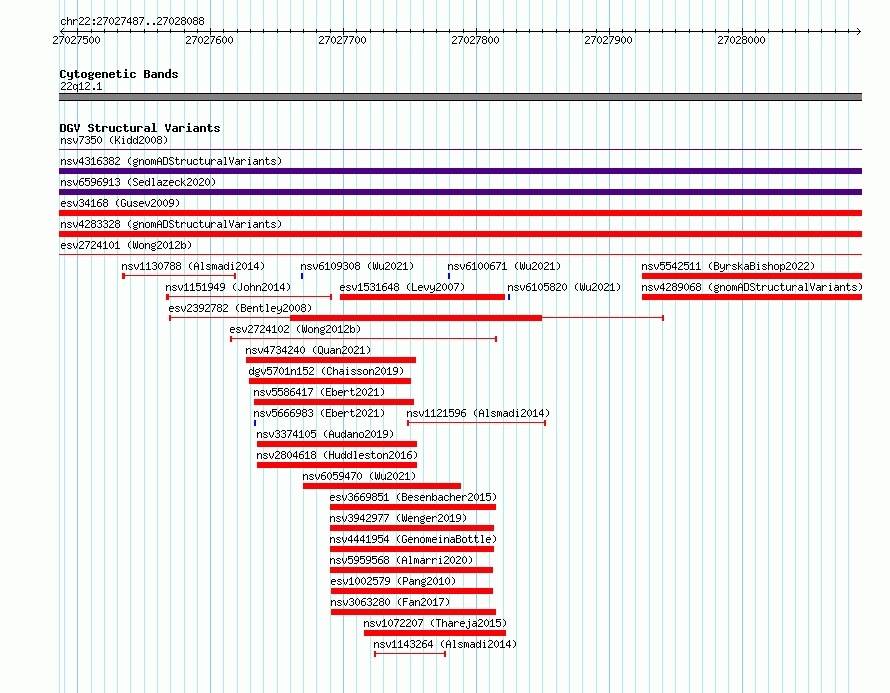Click the chr22:27027487..27028088 region label
The height and width of the screenshot is (693, 890).
132,21
